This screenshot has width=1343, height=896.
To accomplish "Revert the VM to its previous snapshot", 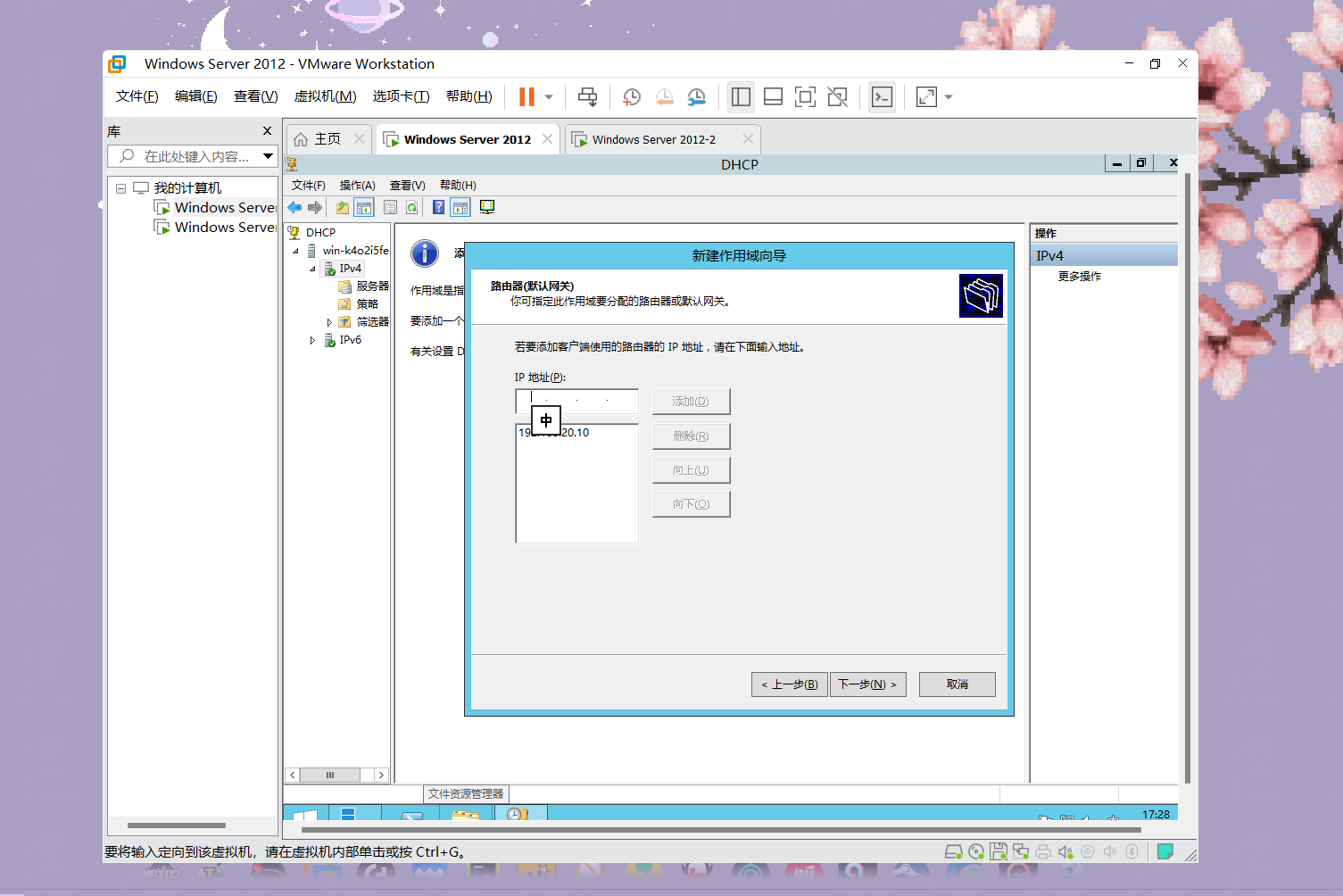I will (664, 96).
